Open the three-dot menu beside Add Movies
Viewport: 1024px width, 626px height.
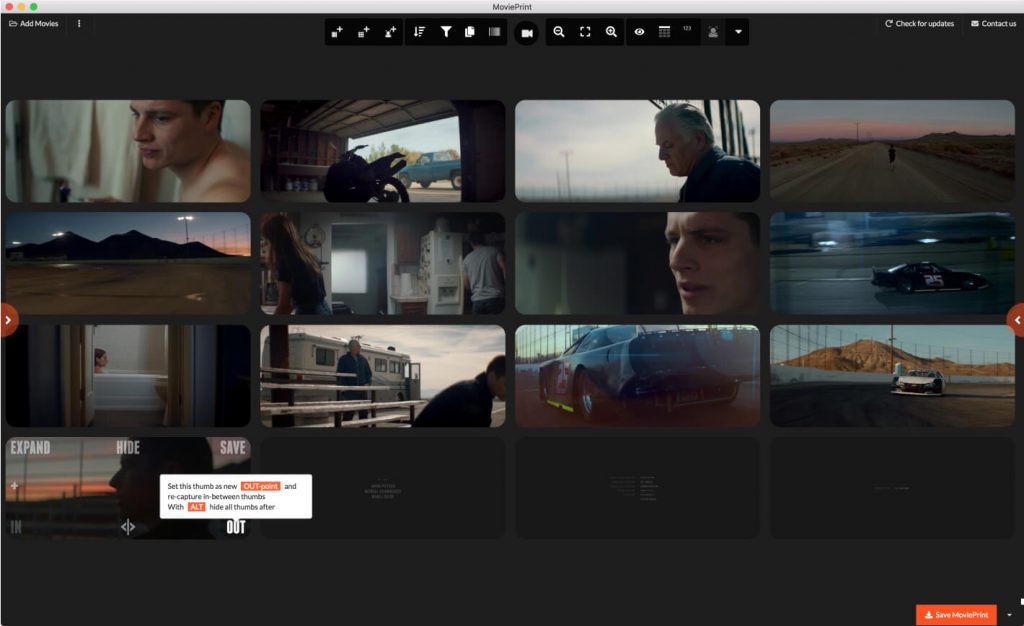(79, 23)
